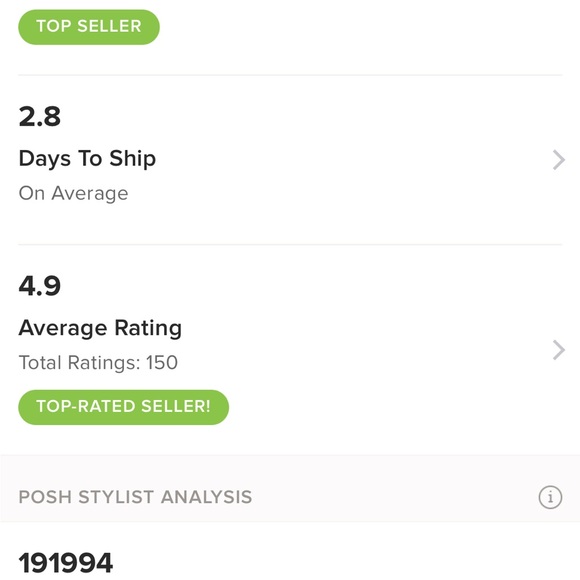Click the 191994 statistic number
Screen dimensions: 580x580
click(x=66, y=563)
